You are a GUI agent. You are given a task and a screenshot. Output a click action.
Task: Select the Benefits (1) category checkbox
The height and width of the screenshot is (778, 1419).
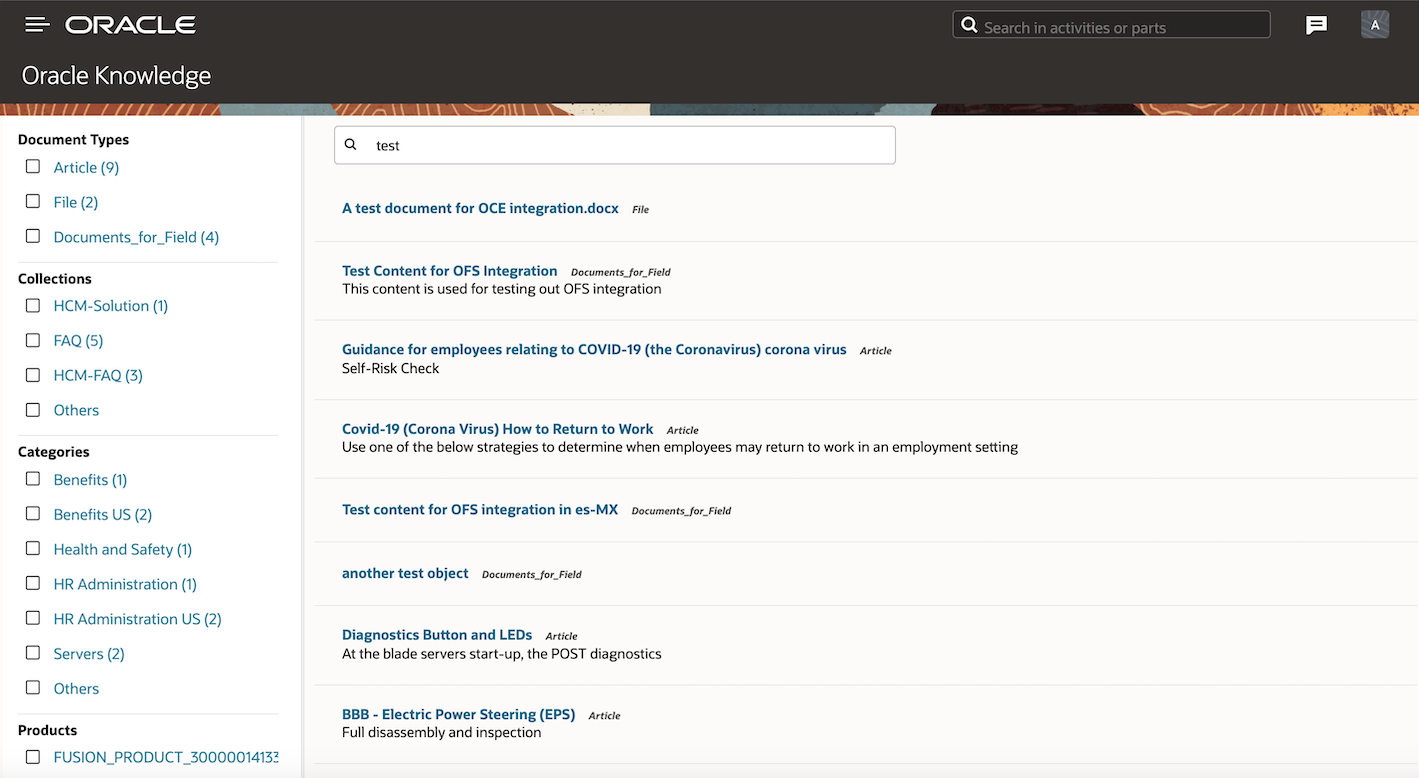tap(33, 479)
